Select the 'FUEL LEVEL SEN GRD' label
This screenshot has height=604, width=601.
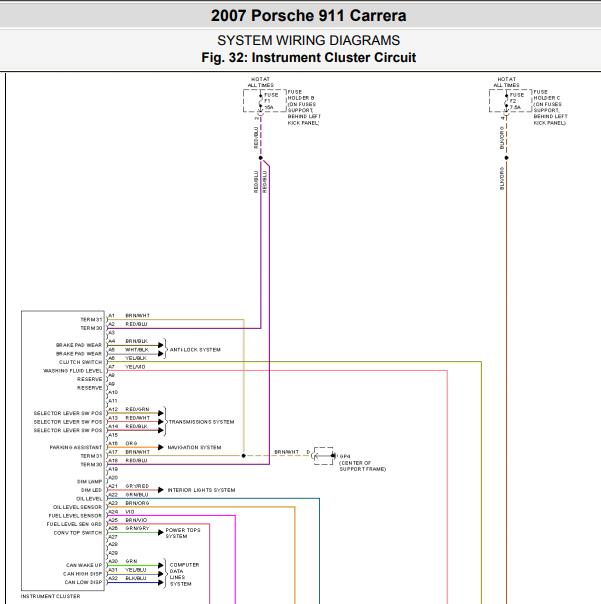pos(74,524)
